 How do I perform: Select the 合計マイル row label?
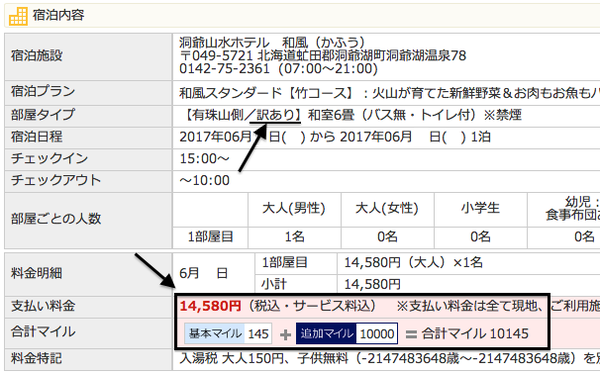(43, 332)
